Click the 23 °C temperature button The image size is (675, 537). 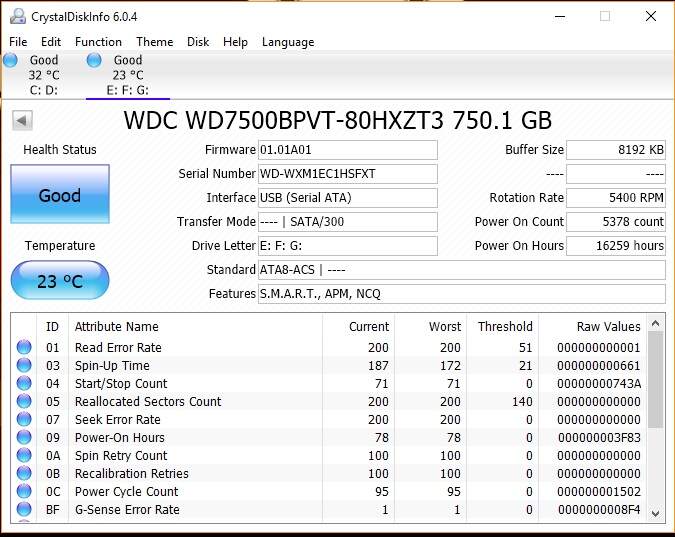click(x=60, y=281)
